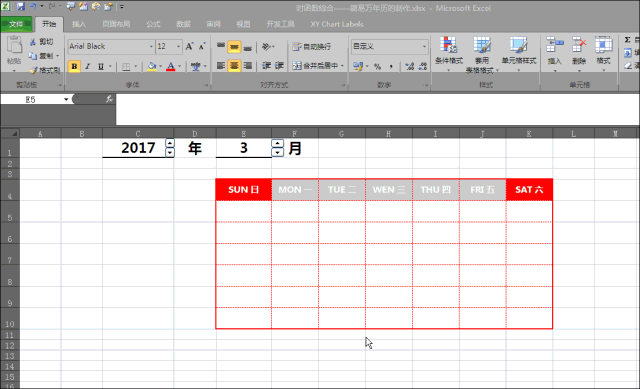
Task: Open Cell Styles gallery
Action: coord(519,54)
